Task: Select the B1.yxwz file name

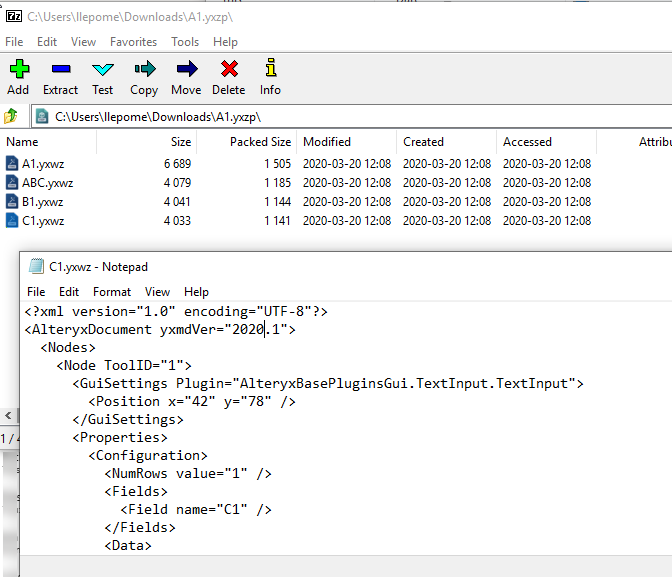Action: pos(42,201)
